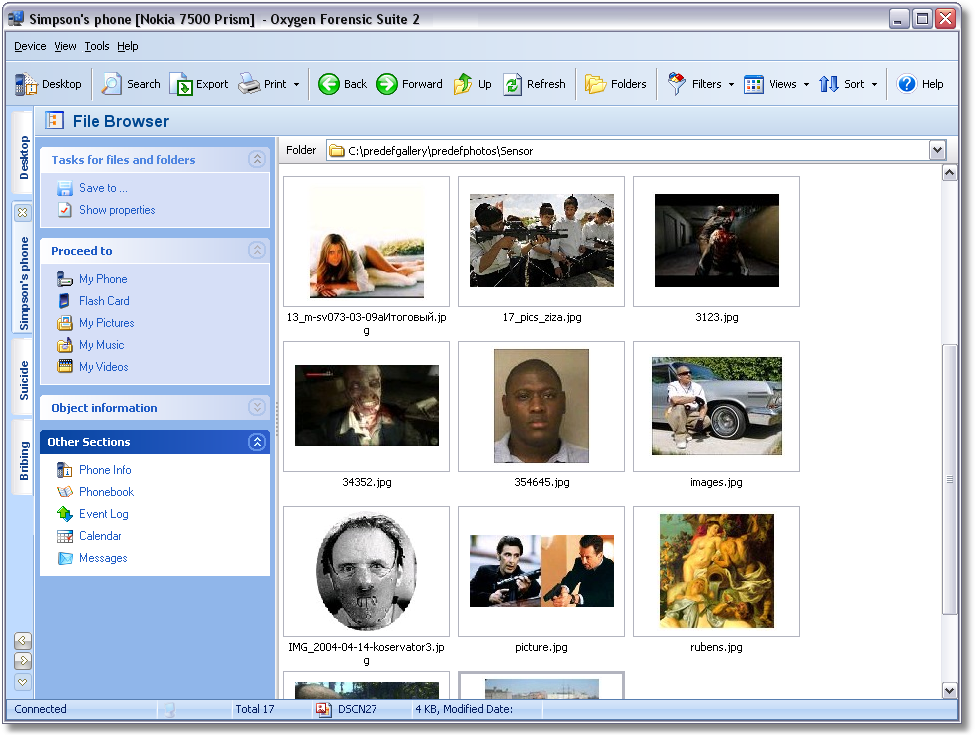The image size is (976, 738).
Task: Click the Up folder icon
Action: coord(462,84)
